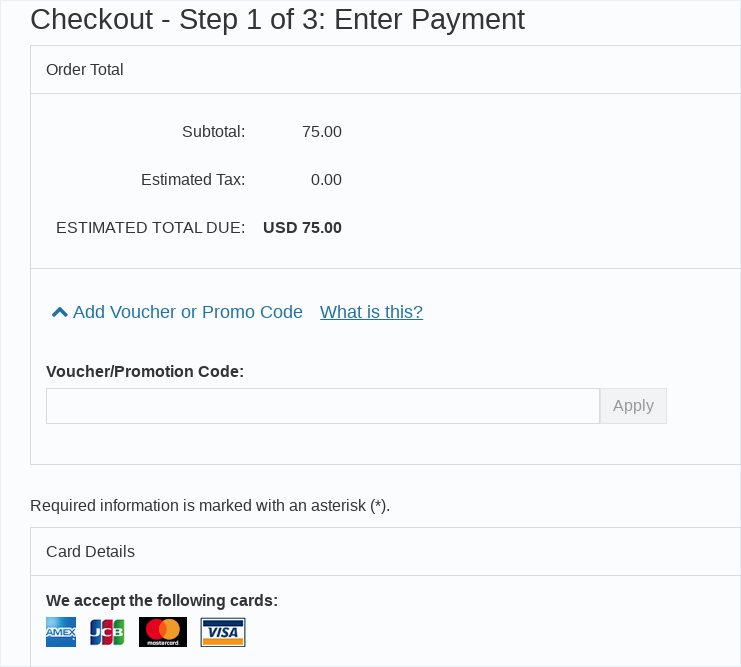
Task: Click the Estimated Tax value 0.00
Action: pyautogui.click(x=326, y=180)
